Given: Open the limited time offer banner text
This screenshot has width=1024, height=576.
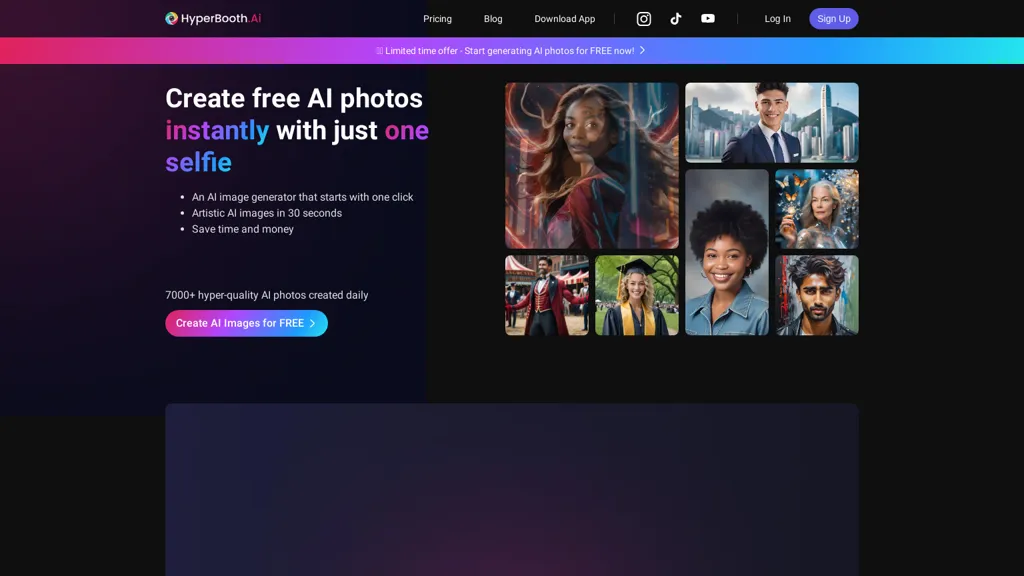Looking at the screenshot, I should pyautogui.click(x=509, y=51).
